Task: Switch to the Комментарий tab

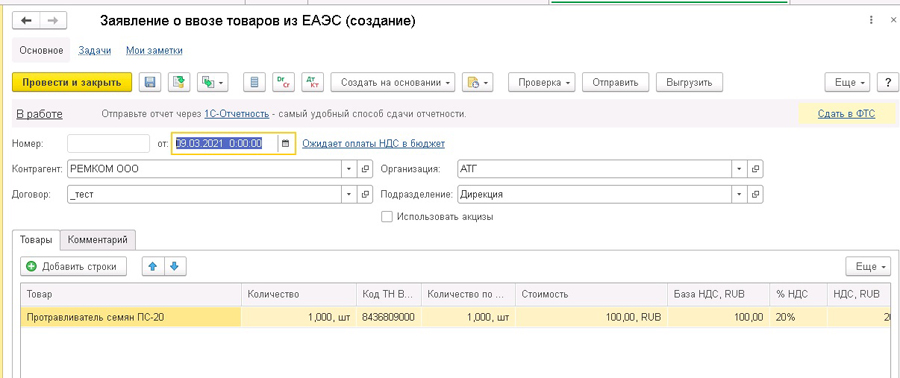Action: click(x=98, y=240)
